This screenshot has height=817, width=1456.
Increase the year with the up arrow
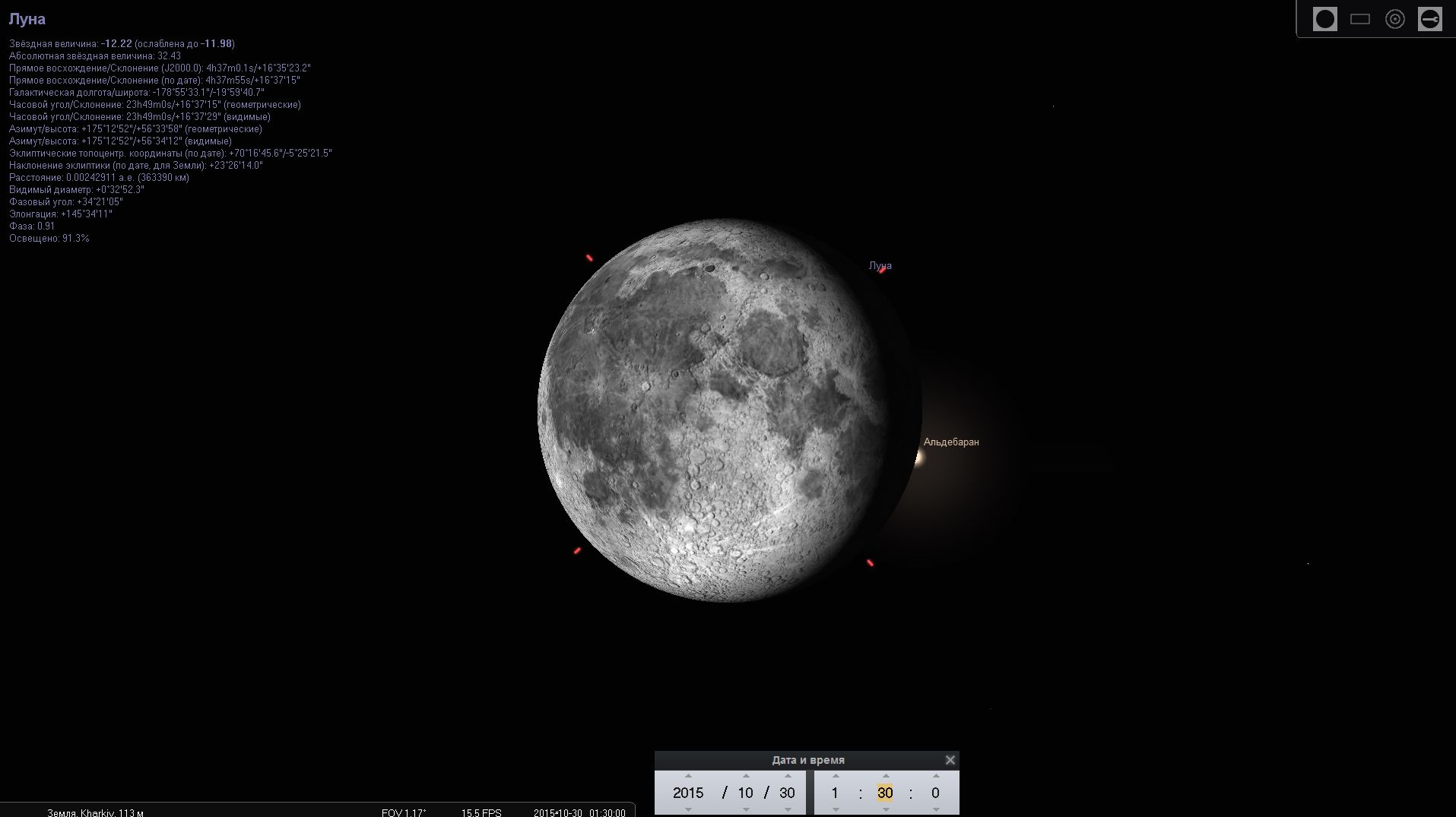pyautogui.click(x=688, y=776)
